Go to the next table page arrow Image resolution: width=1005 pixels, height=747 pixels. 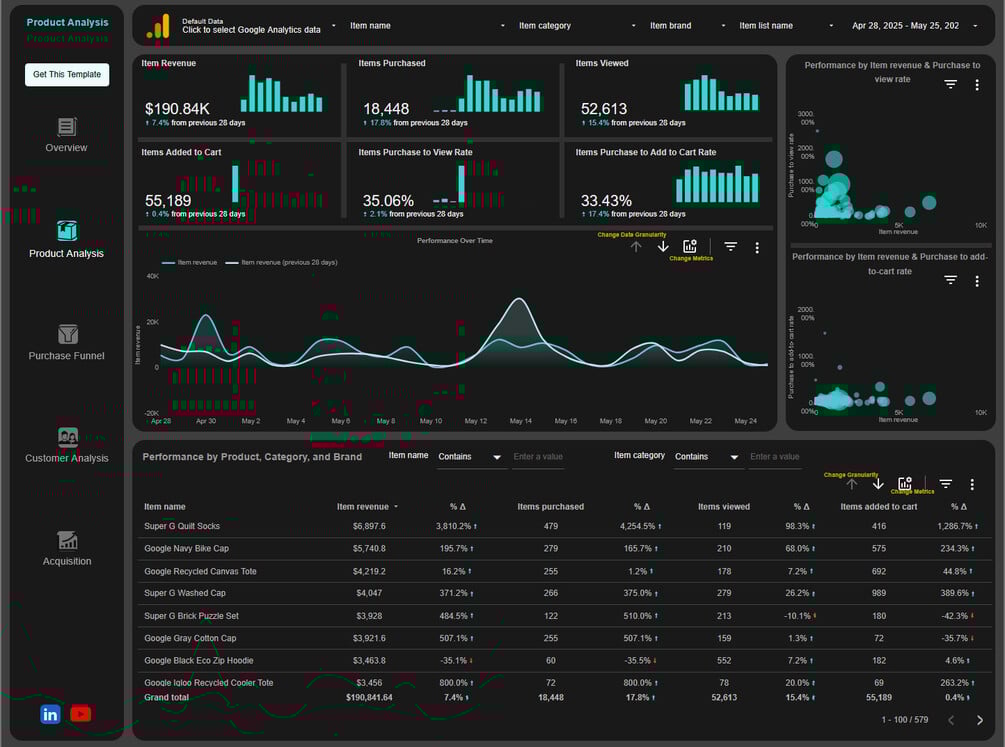point(979,720)
